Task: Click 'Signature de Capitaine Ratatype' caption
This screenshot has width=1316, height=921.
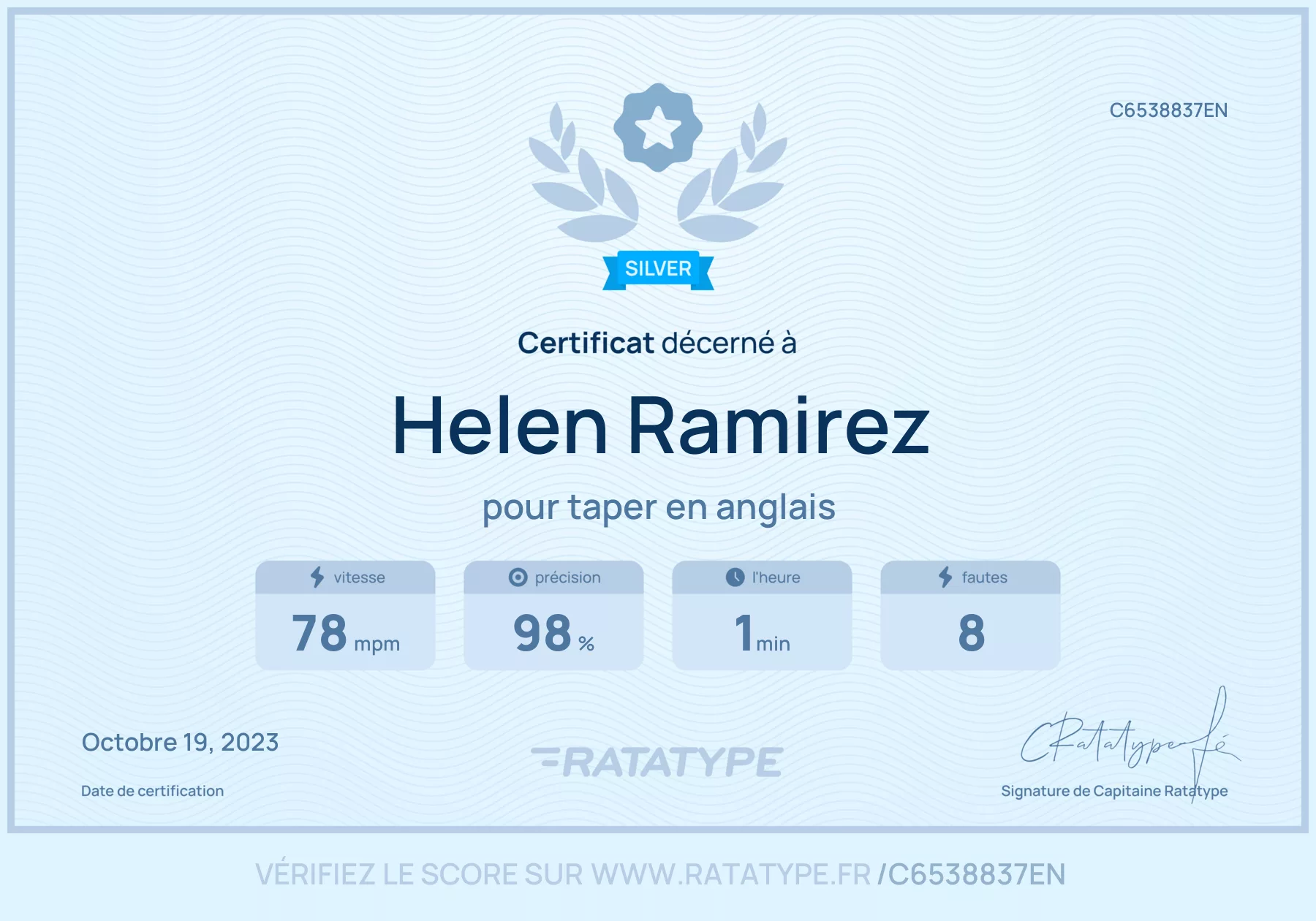Action: point(1114,791)
